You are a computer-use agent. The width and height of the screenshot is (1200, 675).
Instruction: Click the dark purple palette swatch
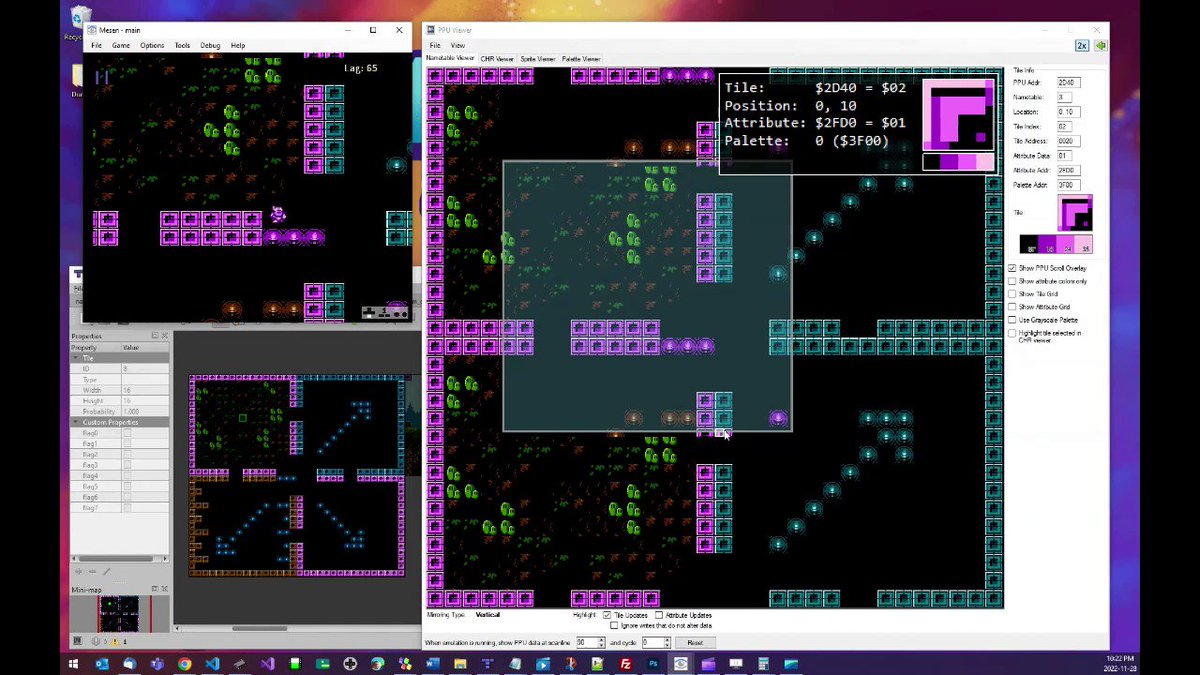click(1047, 244)
